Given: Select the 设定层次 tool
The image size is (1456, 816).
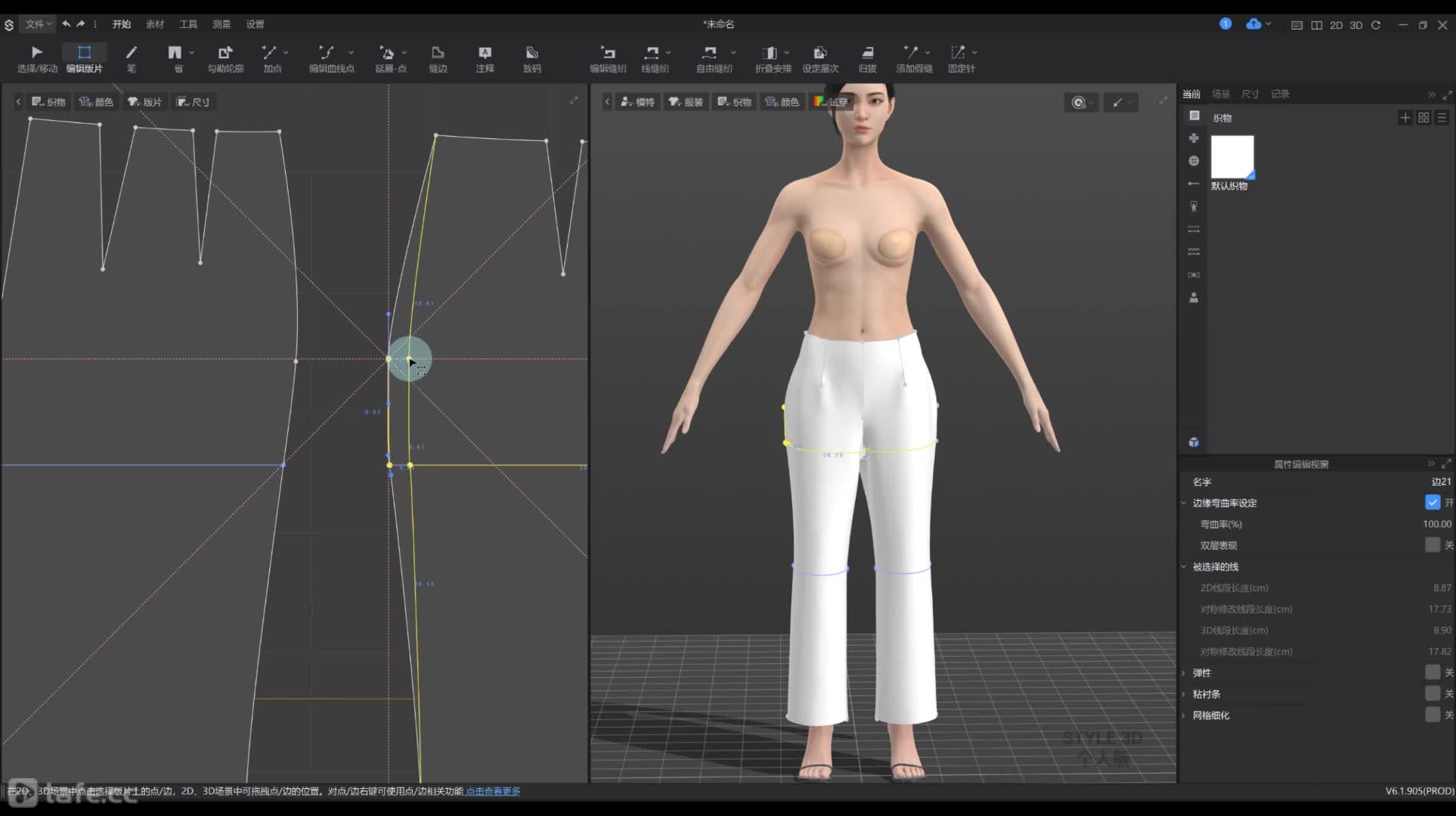Looking at the screenshot, I should tap(820, 58).
